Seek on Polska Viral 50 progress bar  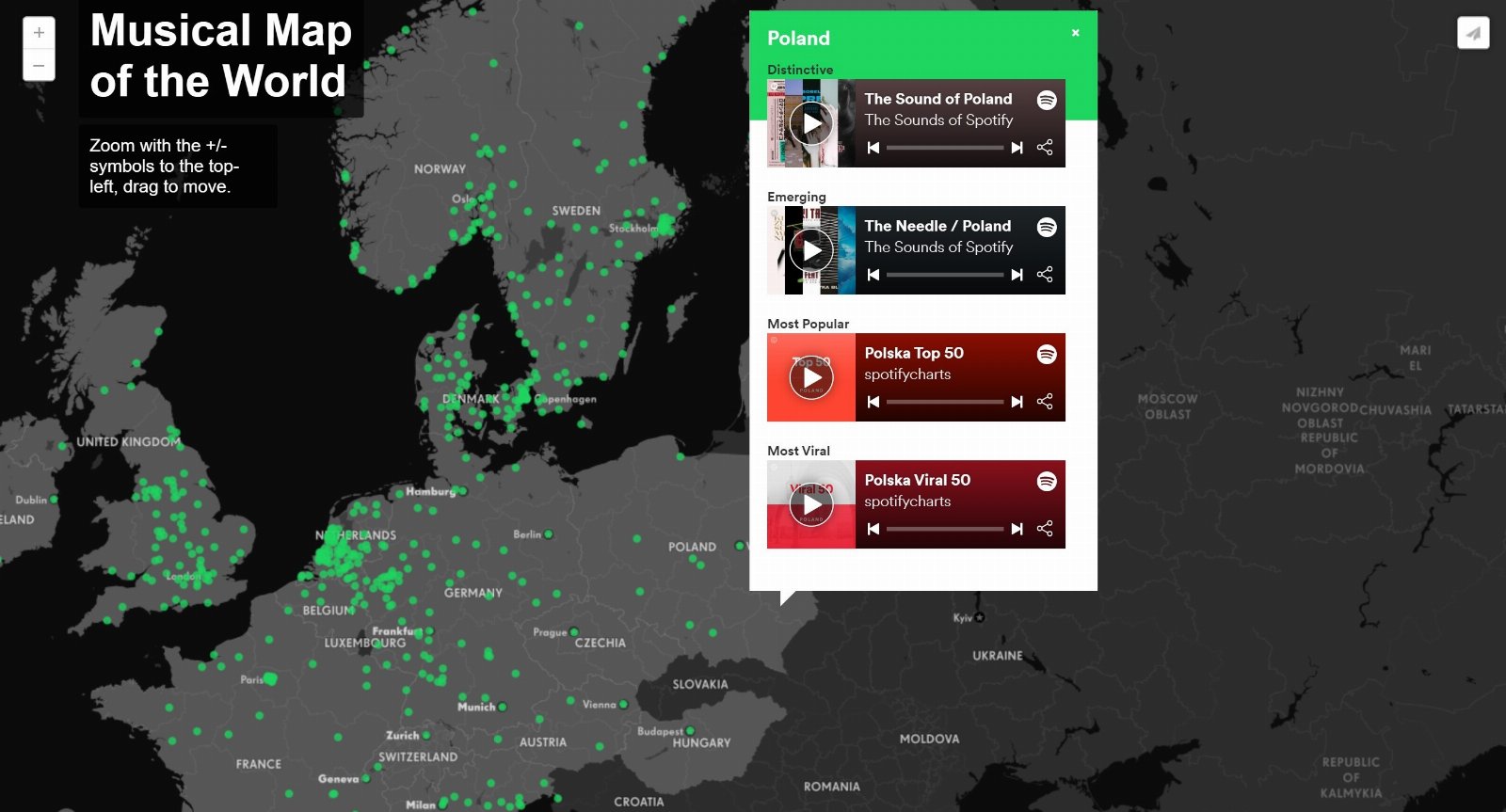click(945, 529)
